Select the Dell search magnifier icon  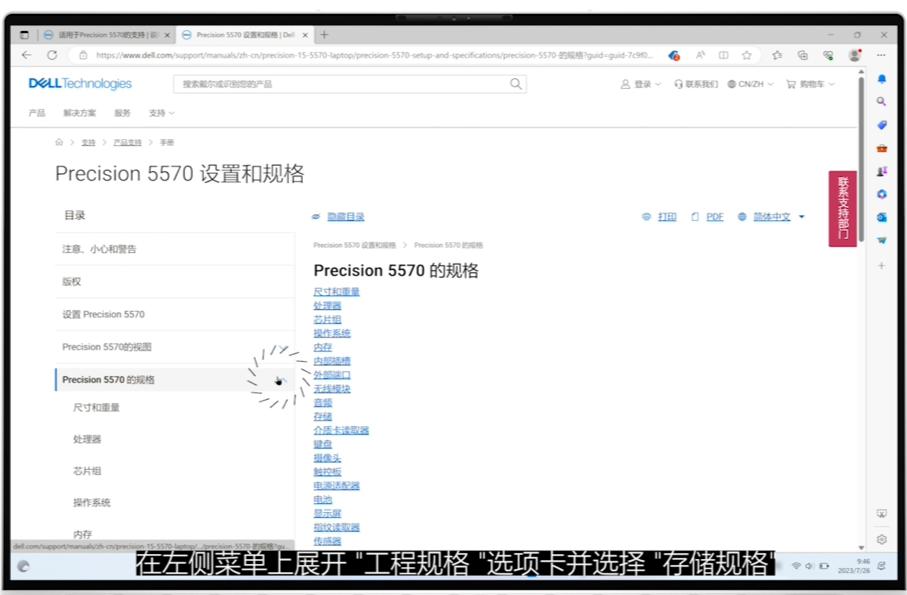click(x=514, y=84)
